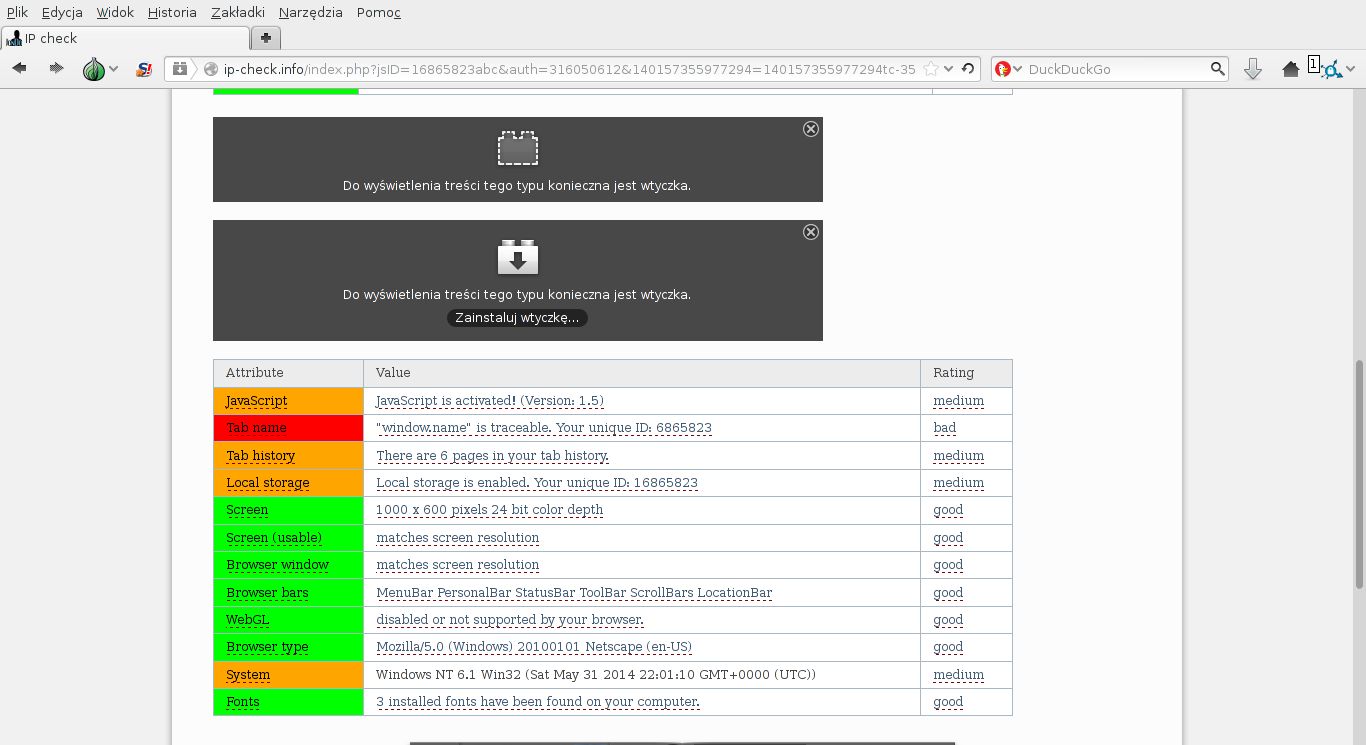Reload the page

pos(967,69)
